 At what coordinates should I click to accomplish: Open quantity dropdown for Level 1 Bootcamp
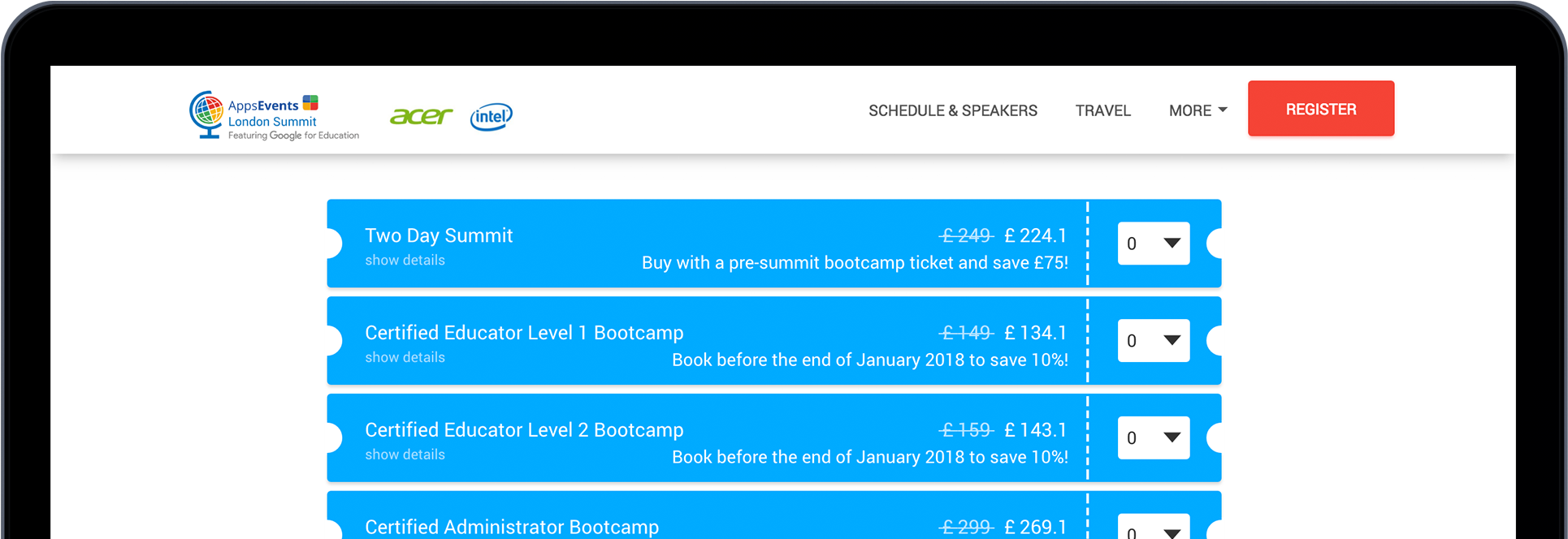(1153, 340)
